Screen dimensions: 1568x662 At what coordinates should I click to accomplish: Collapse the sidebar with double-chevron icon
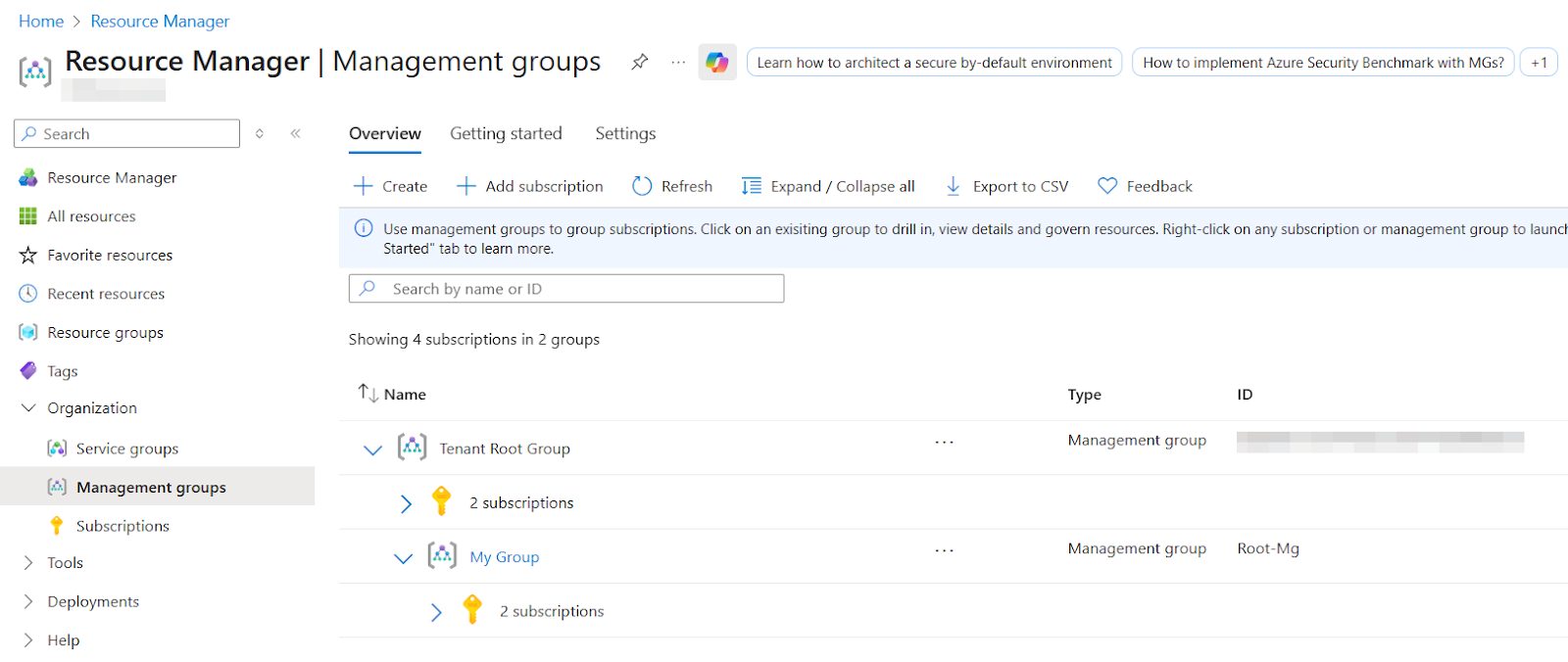pyautogui.click(x=295, y=133)
